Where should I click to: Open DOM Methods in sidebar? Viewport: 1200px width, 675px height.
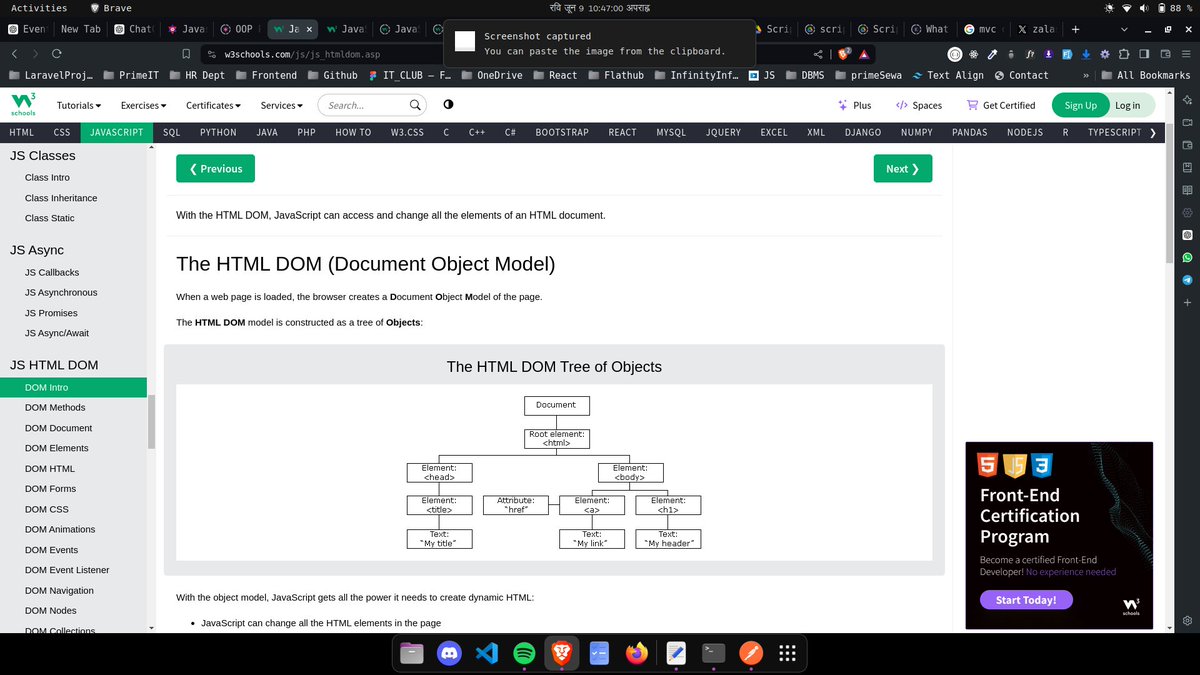[x=73, y=408]
